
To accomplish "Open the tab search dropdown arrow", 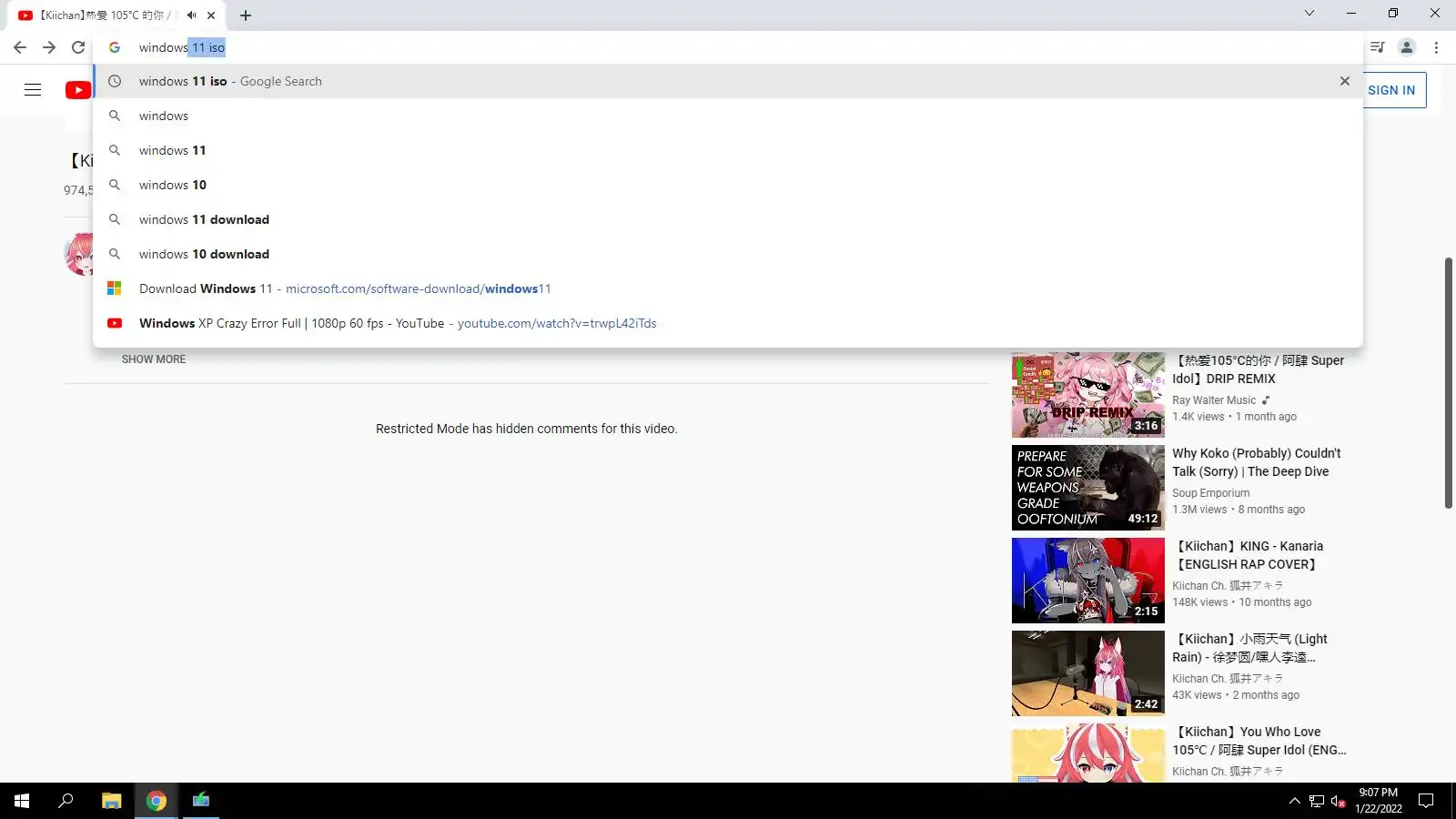I will point(1309,13).
